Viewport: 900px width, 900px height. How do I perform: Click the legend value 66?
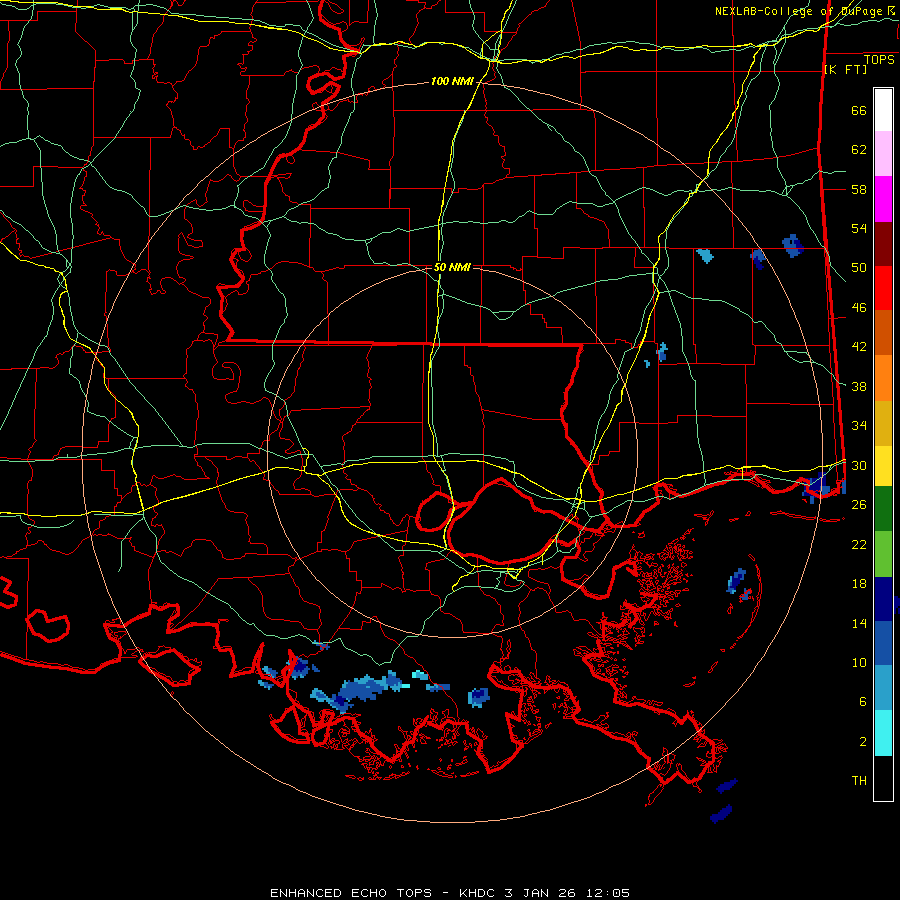click(859, 111)
